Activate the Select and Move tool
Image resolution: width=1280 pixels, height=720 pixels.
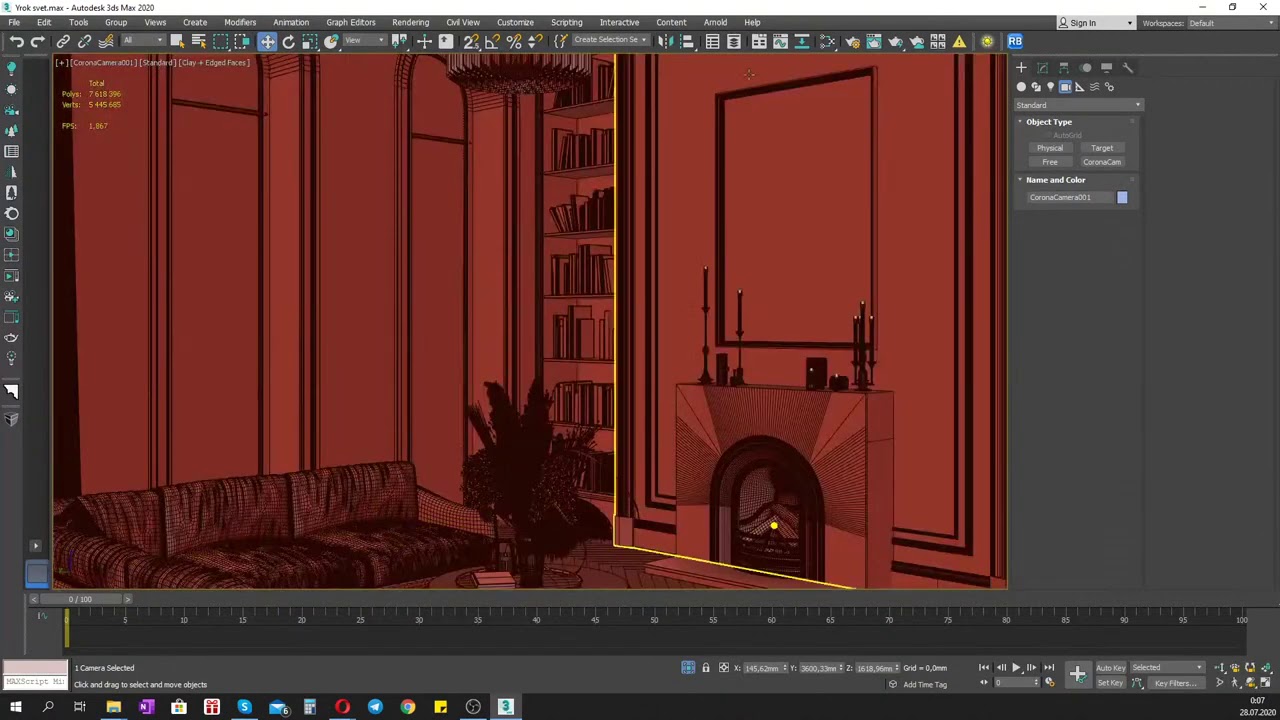(x=267, y=41)
